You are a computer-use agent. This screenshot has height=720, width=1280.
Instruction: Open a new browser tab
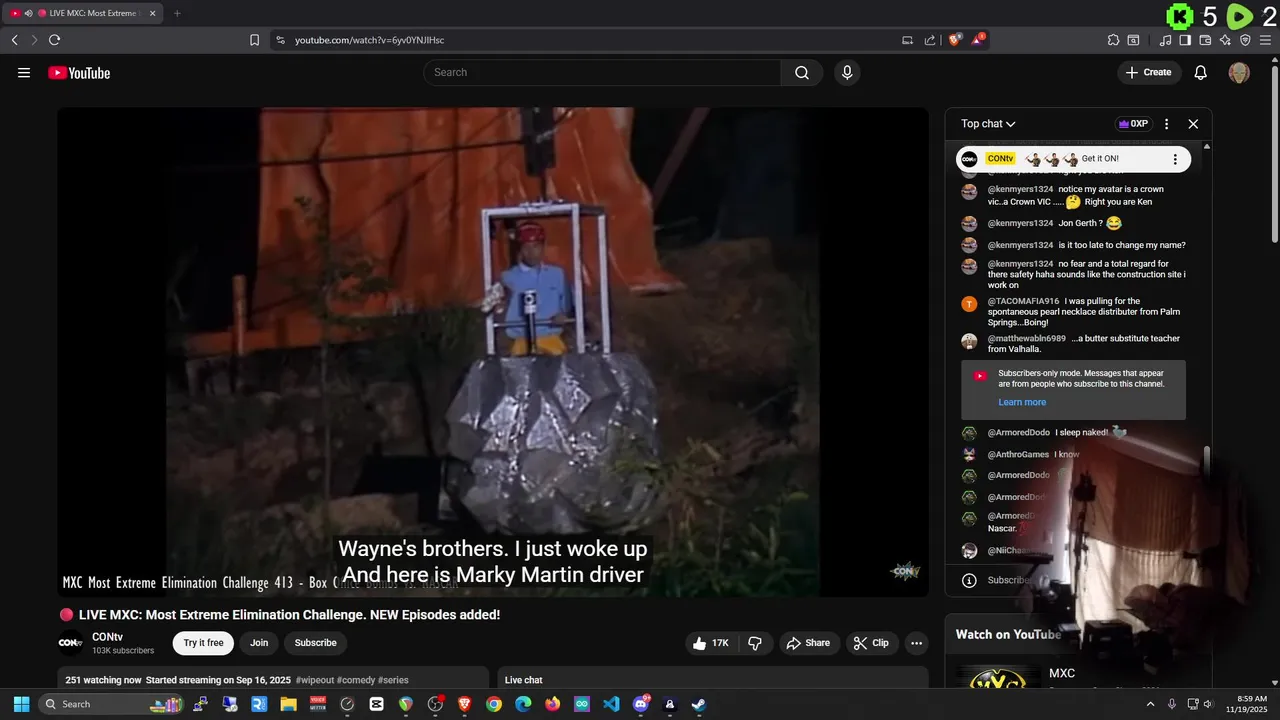[x=177, y=13]
